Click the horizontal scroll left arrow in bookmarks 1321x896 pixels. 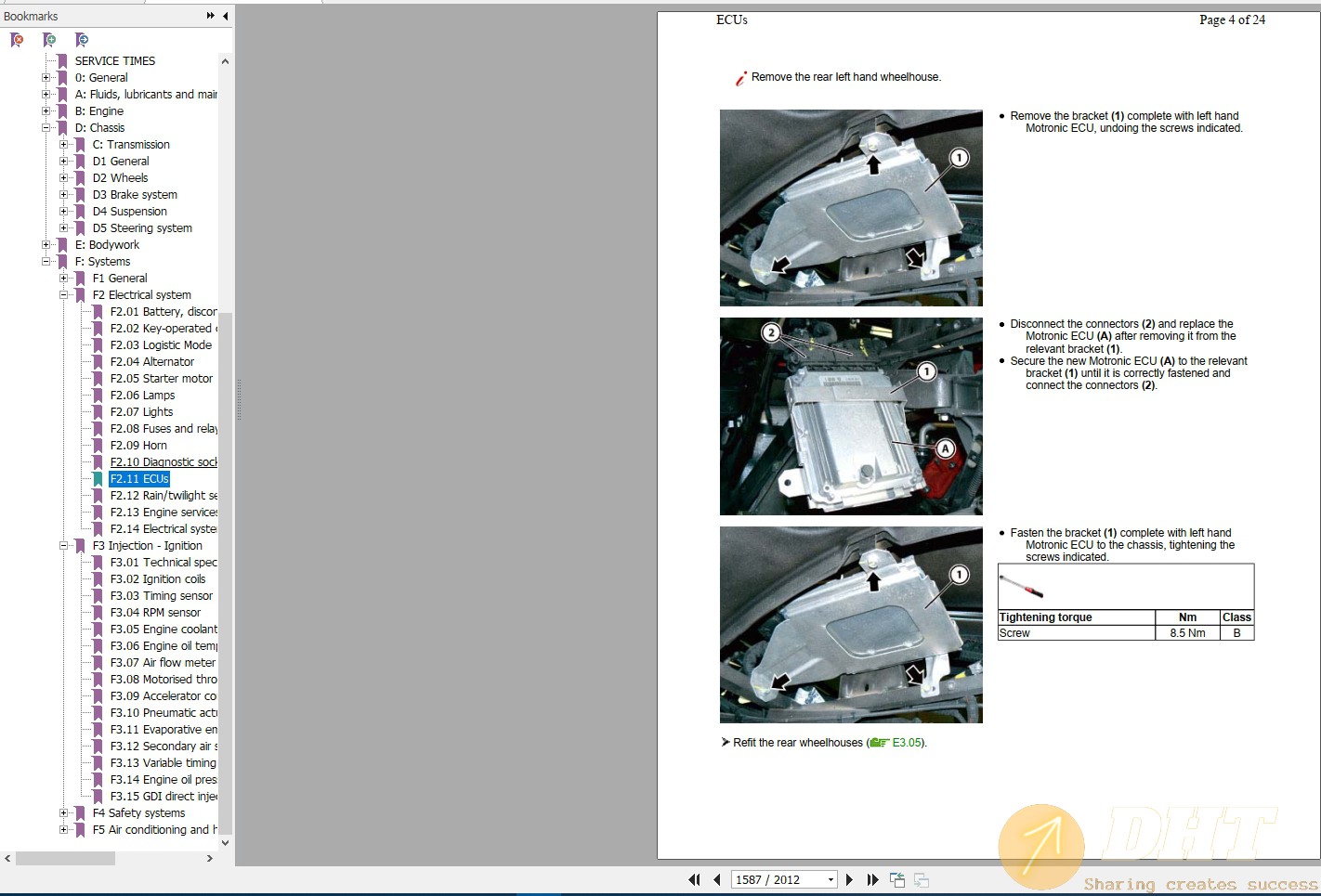7,859
